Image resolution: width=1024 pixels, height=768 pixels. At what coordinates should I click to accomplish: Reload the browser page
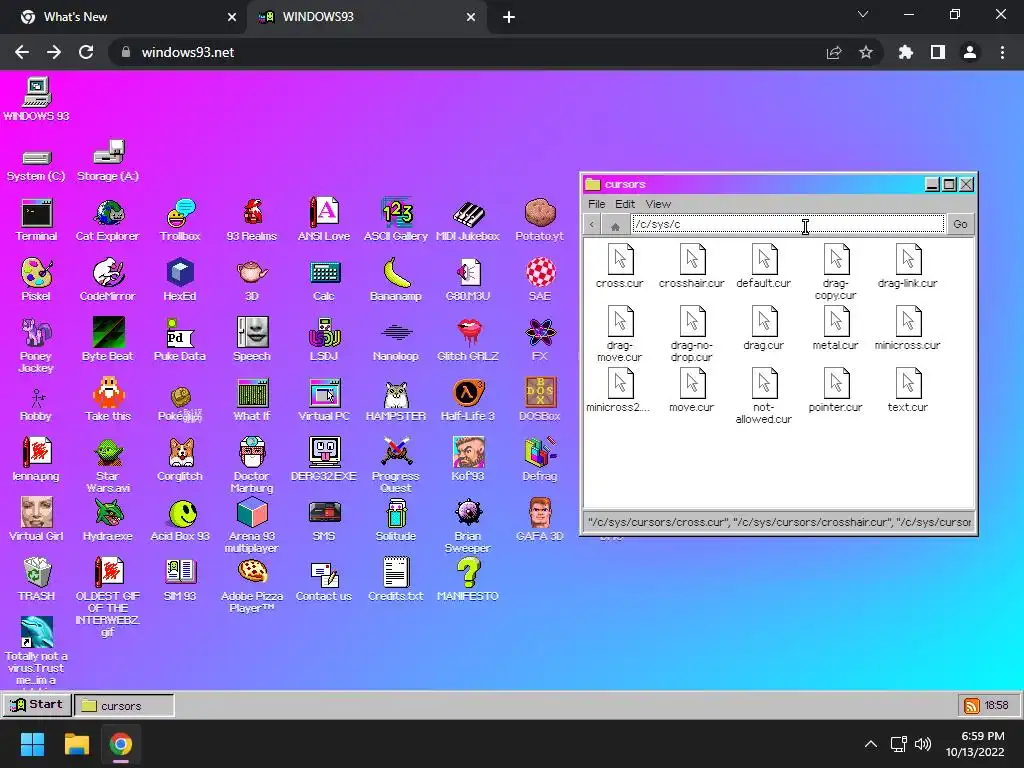click(86, 52)
